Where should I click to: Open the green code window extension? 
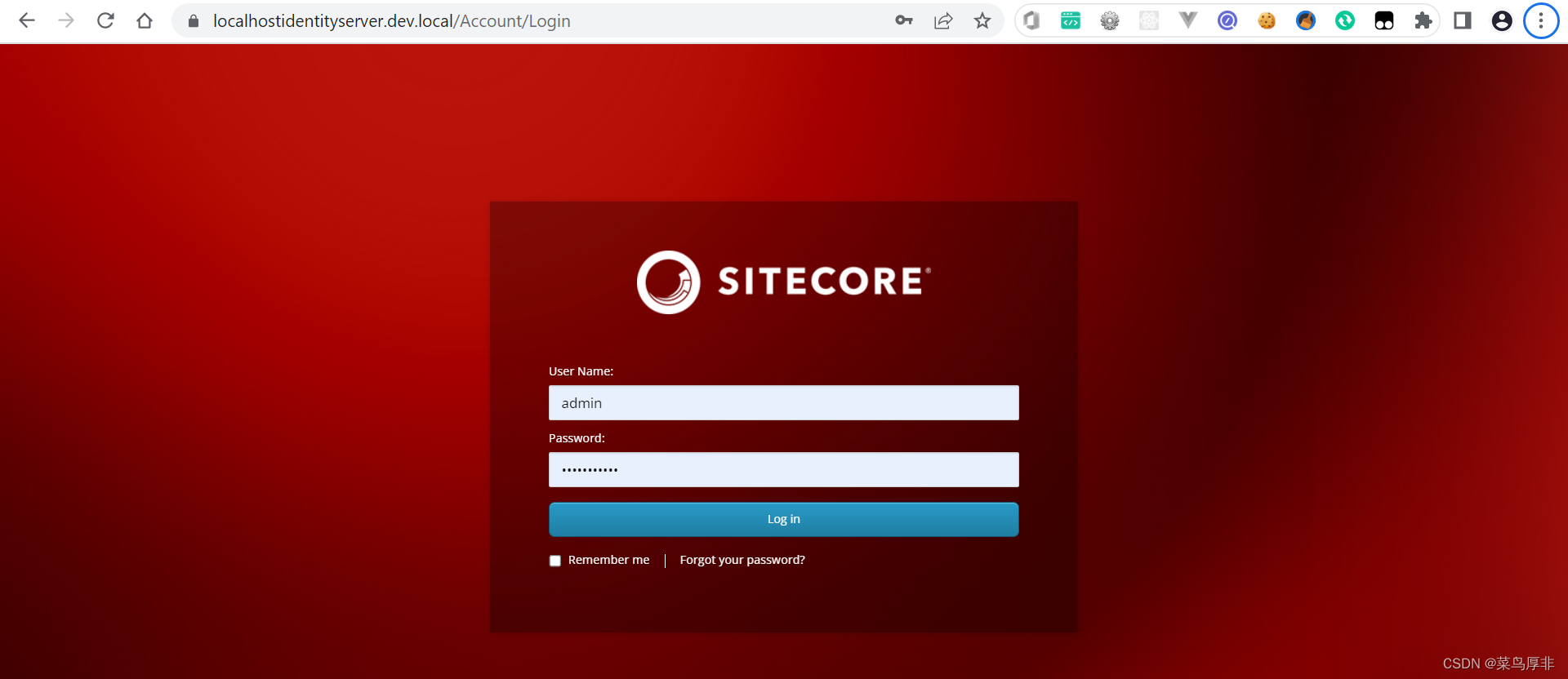click(x=1071, y=20)
